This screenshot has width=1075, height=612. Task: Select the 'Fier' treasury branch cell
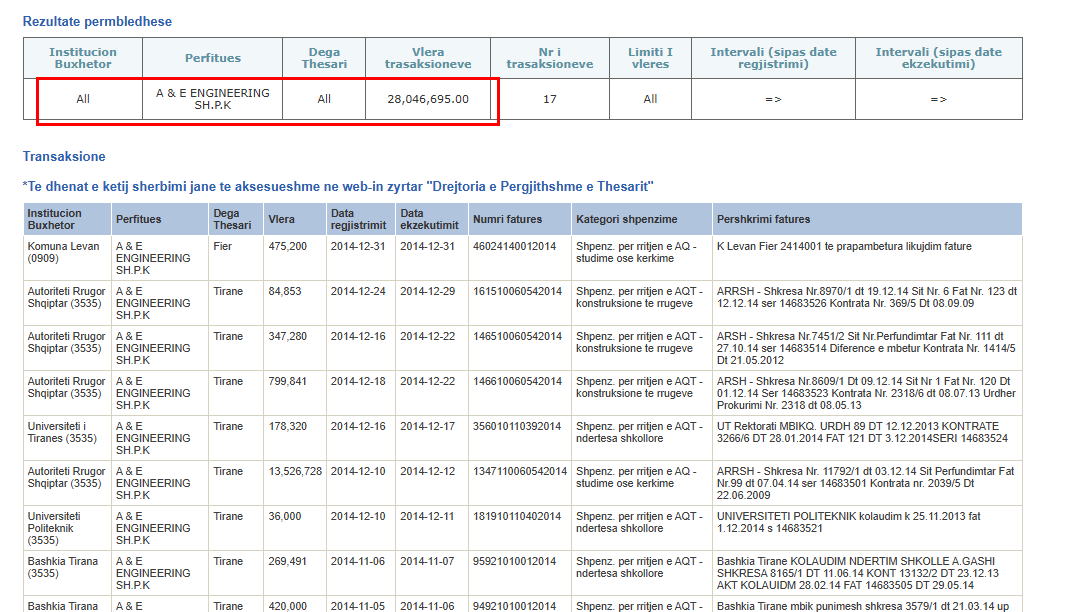tap(223, 246)
